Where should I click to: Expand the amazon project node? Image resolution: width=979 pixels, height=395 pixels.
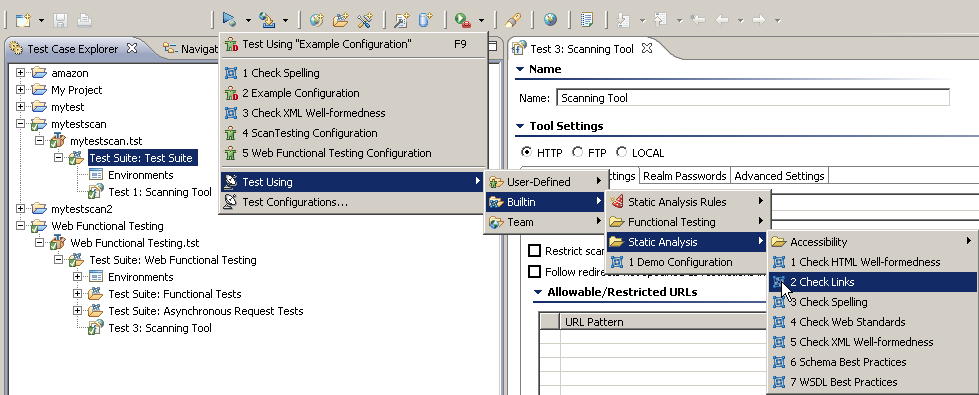coord(21,73)
